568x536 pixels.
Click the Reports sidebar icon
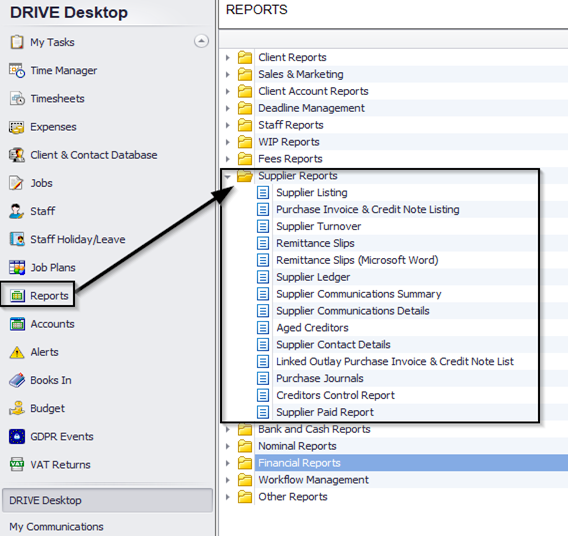point(17,296)
